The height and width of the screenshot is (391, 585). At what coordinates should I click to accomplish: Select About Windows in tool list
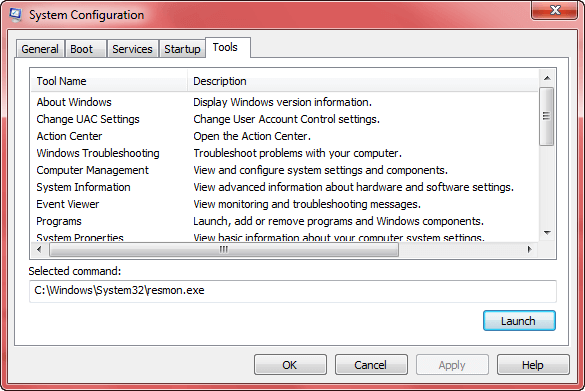284,102
